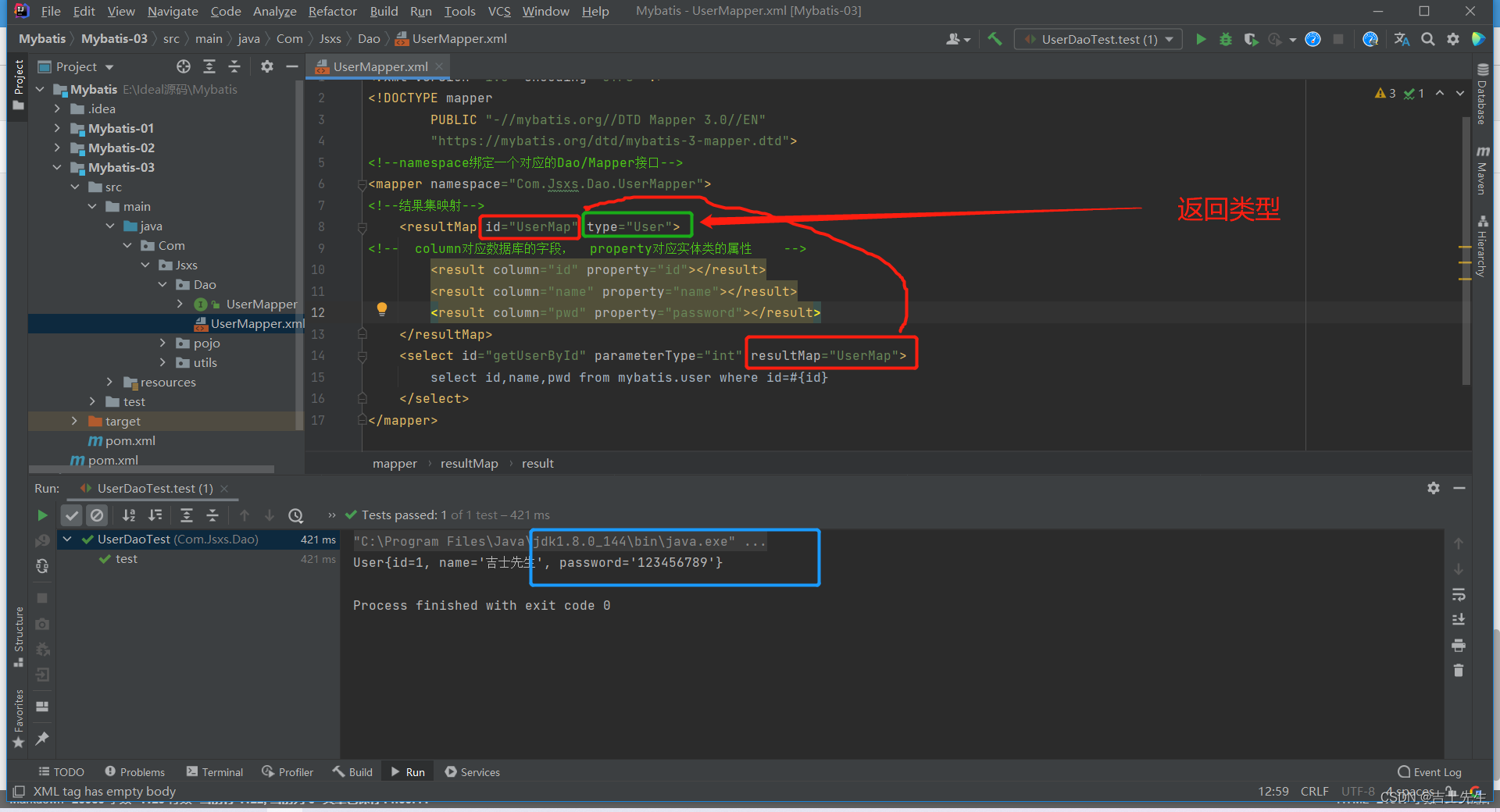Toggle the Structure side tab
1500x812 pixels.
[19, 636]
